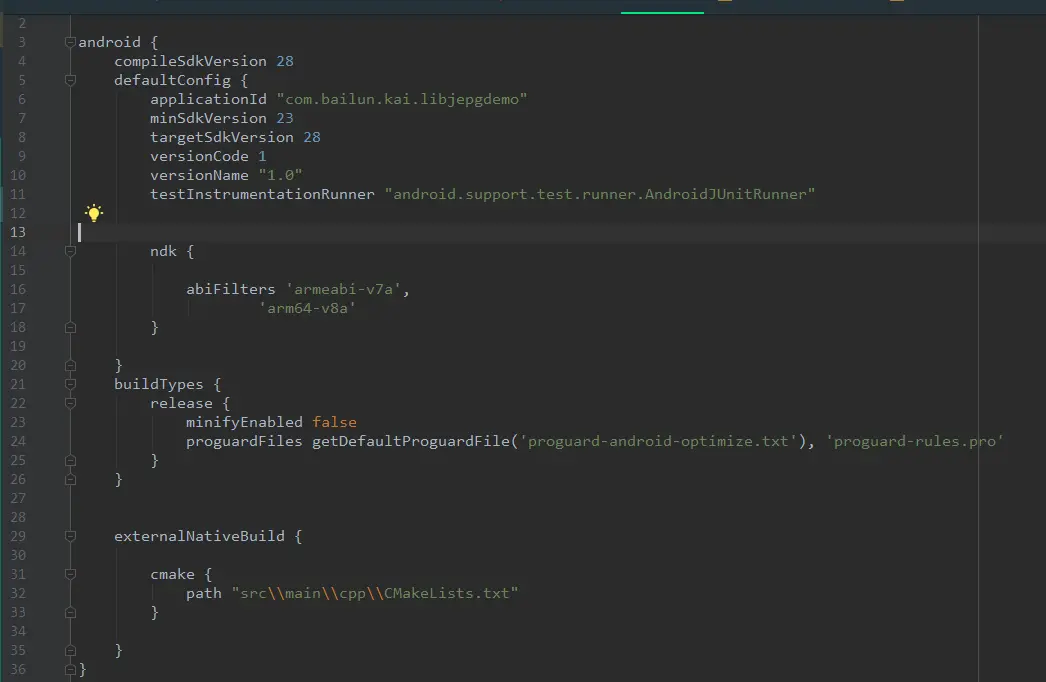1046x682 pixels.
Task: Collapse the cmake block fold marker
Action: (70, 574)
